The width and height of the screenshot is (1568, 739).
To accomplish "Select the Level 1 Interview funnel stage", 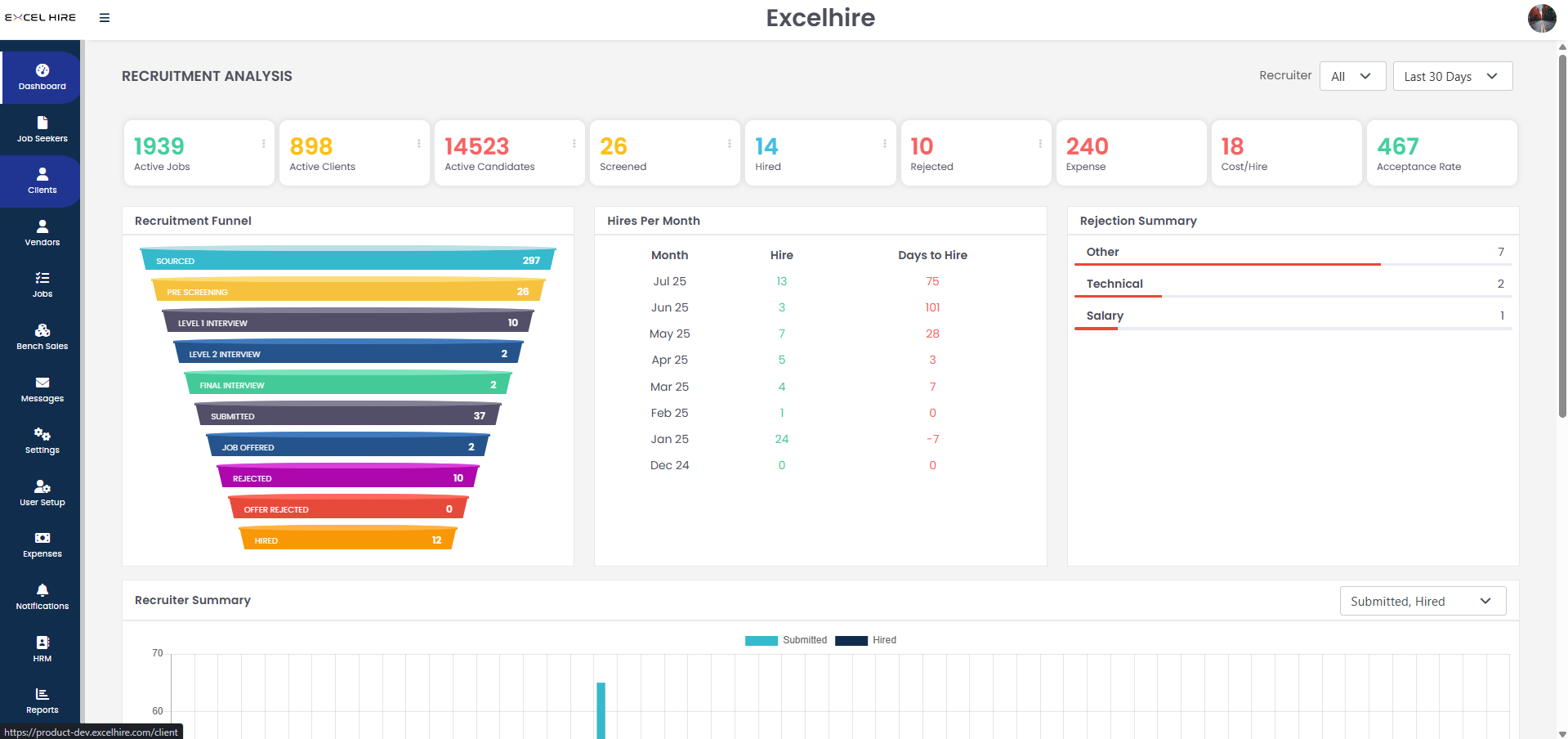I will [348, 321].
